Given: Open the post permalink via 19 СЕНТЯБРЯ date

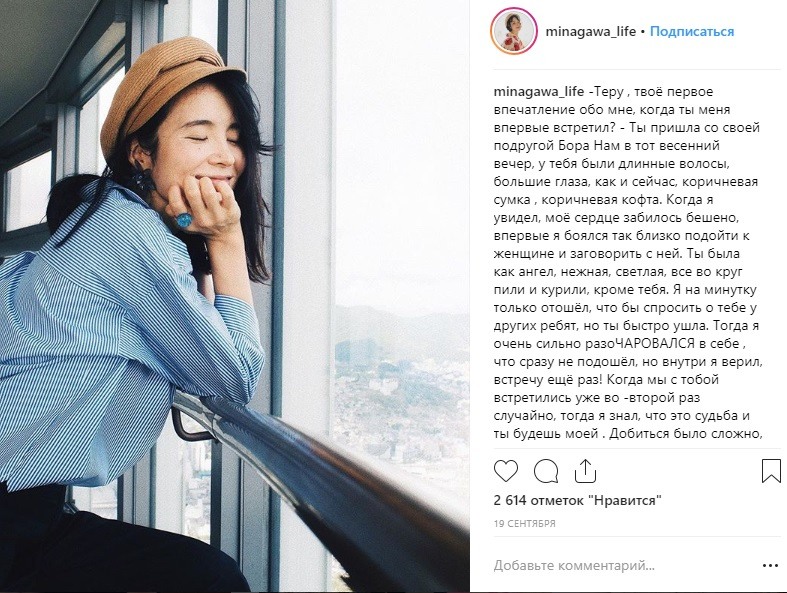Looking at the screenshot, I should click(524, 524).
